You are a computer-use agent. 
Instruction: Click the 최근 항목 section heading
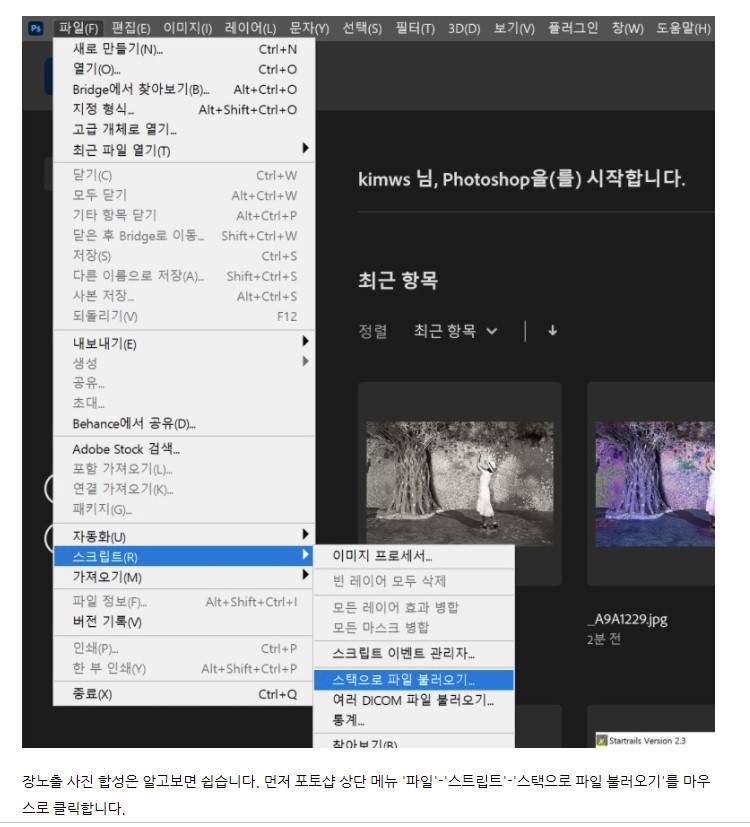coord(398,280)
